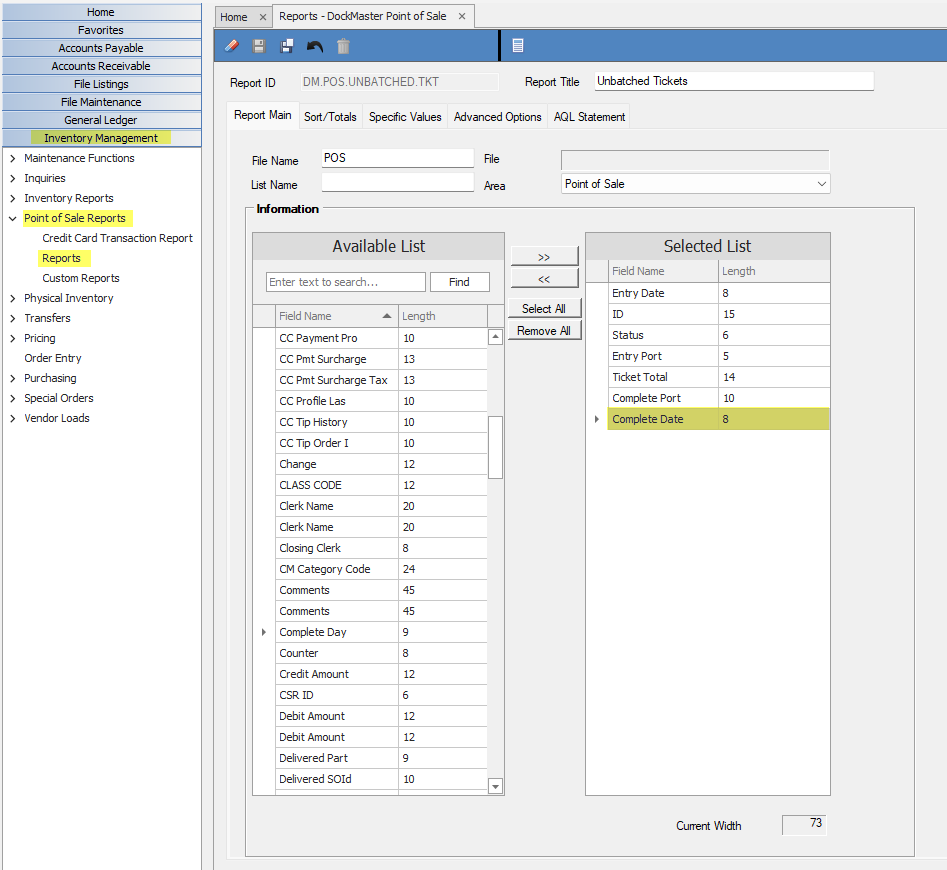Screen dimensions: 947x870
Task: Click the Remove All button
Action: coord(544,331)
